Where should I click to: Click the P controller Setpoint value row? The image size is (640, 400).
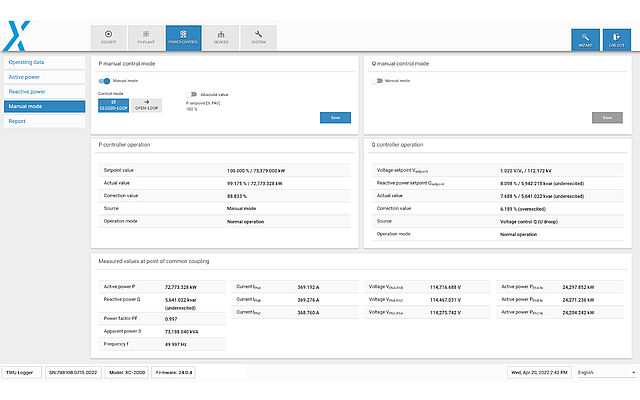(224, 170)
